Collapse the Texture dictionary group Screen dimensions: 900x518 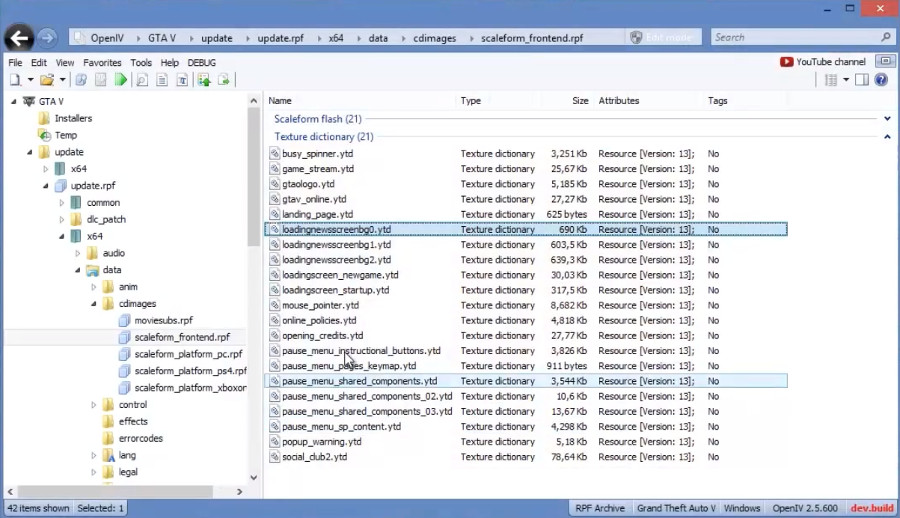[x=887, y=137]
